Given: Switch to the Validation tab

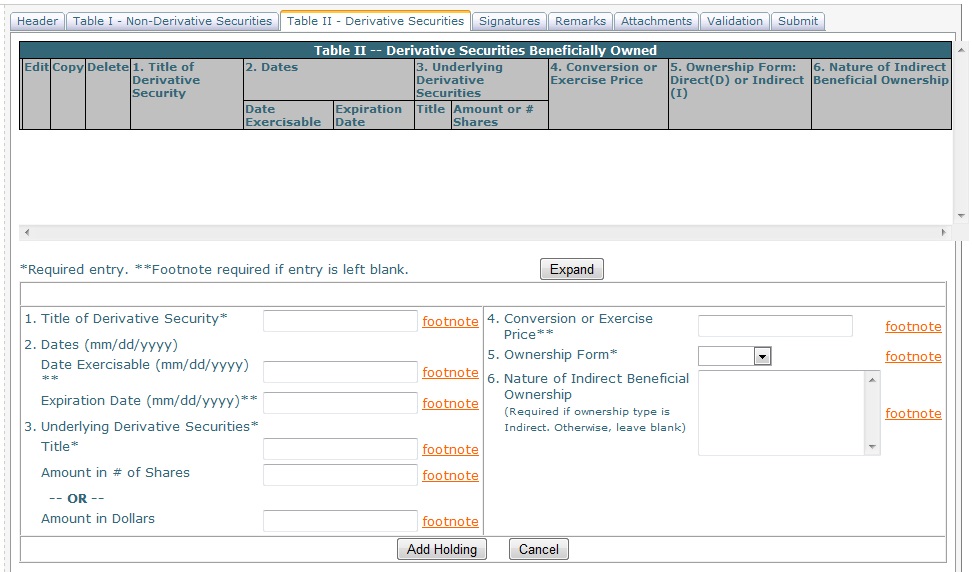Looking at the screenshot, I should [x=735, y=21].
